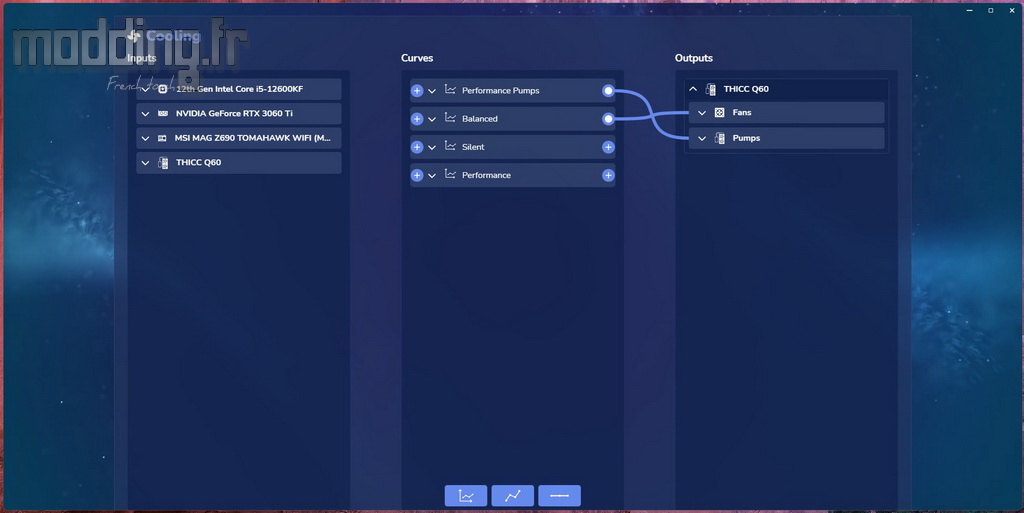Click the Outputs column heading

694,58
